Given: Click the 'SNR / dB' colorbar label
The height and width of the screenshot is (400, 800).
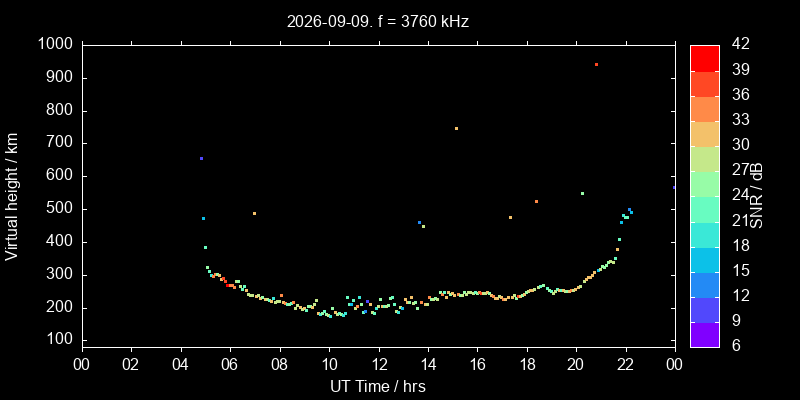Looking at the screenshot, I should click(x=757, y=196).
